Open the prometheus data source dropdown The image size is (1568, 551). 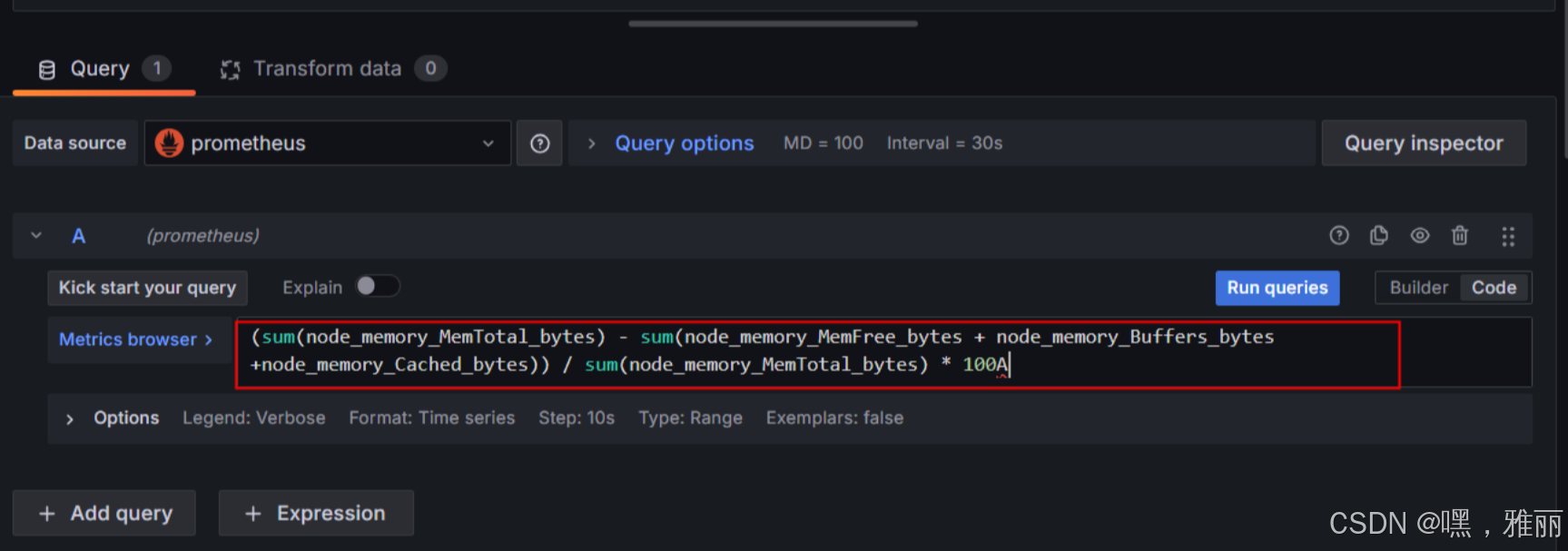click(327, 143)
